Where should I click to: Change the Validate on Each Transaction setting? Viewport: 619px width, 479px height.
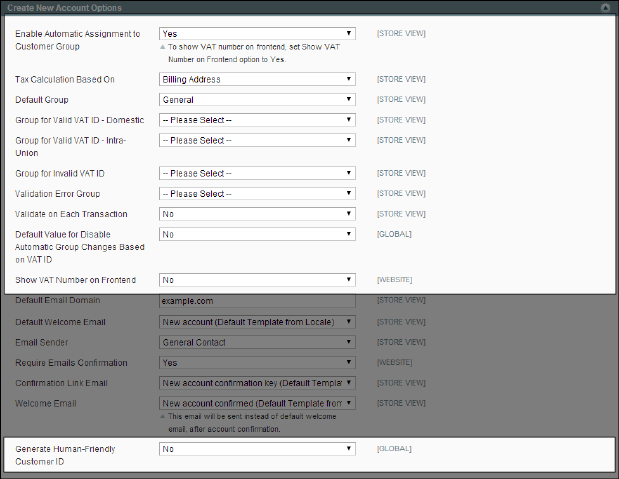pyautogui.click(x=257, y=214)
